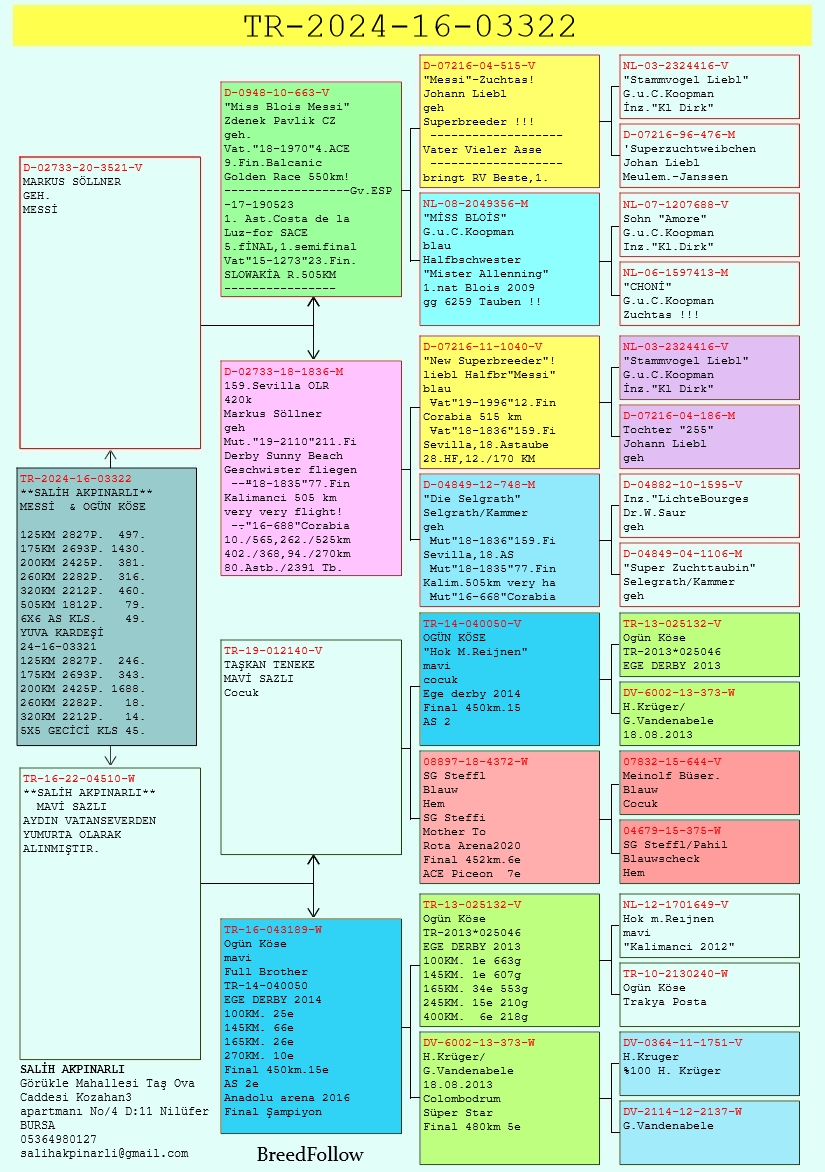Screen dimensions: 825x1172
Task: Select the Superbreeder !!! line
Action: coord(478,121)
